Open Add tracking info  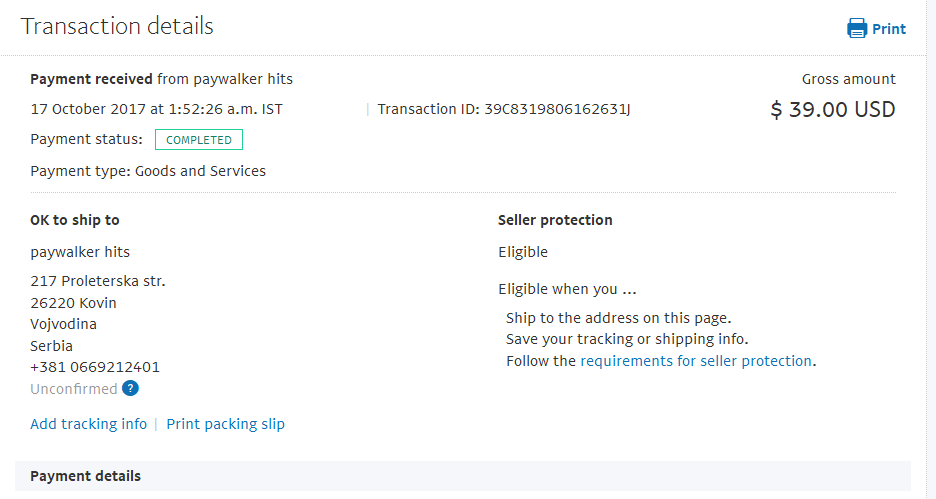pyautogui.click(x=88, y=424)
